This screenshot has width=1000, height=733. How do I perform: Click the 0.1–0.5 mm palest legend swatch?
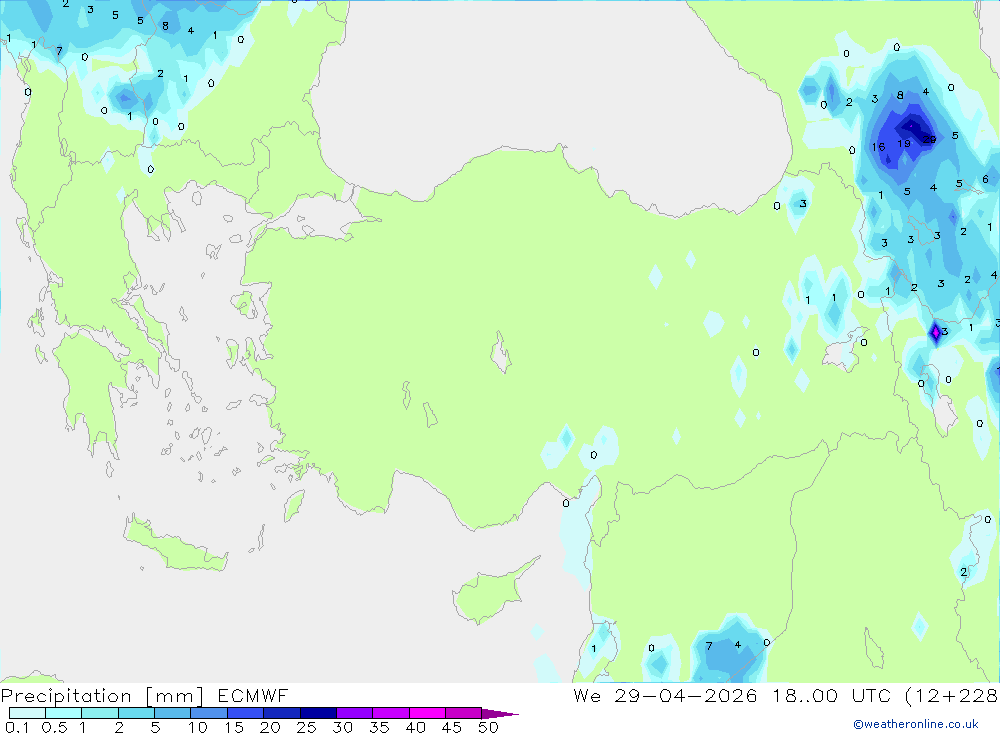(27, 713)
